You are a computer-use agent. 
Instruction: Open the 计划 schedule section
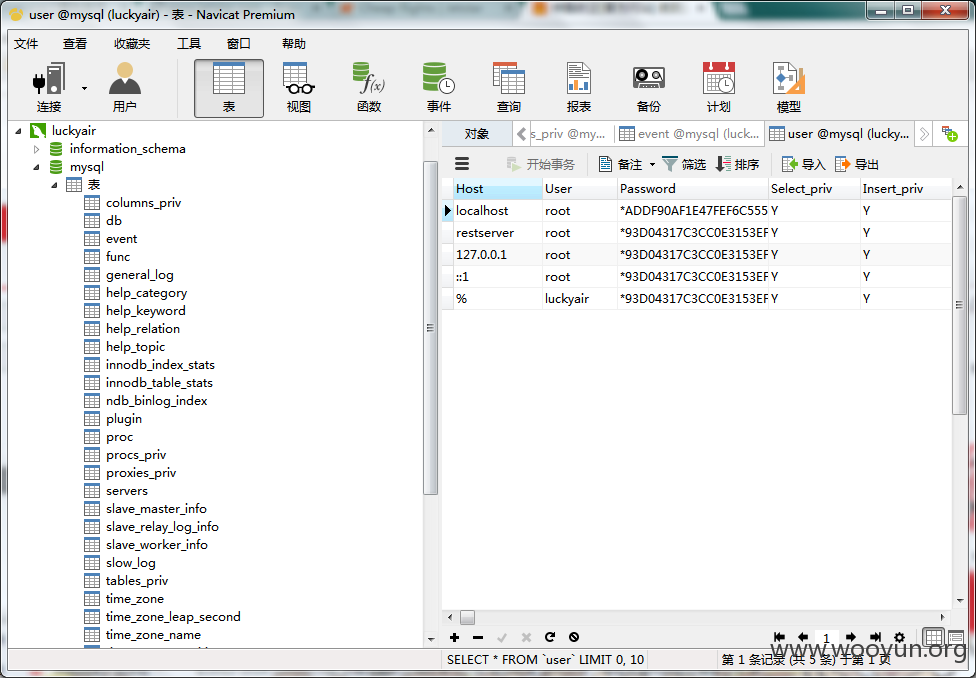click(718, 88)
